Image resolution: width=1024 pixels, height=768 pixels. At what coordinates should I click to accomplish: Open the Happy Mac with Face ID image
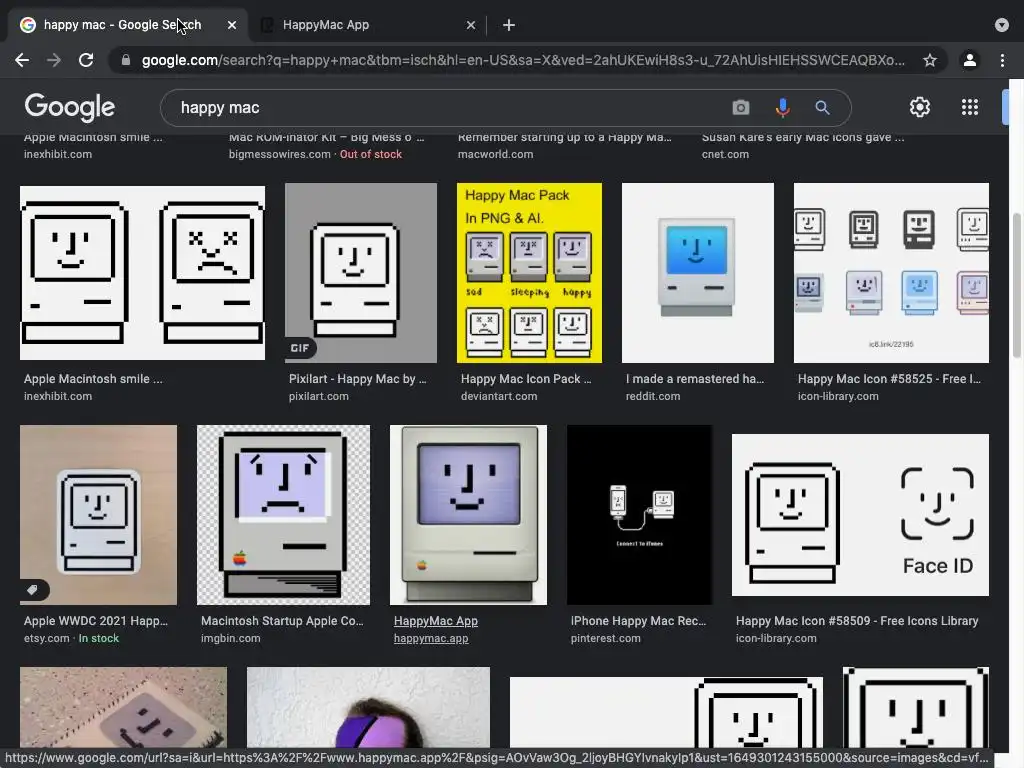pos(860,515)
